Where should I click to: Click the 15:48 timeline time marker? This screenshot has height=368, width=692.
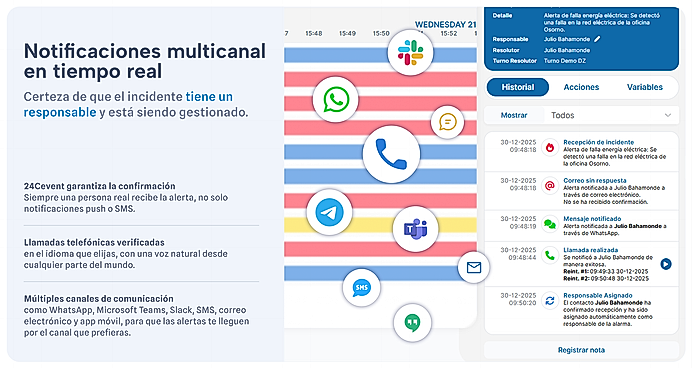point(313,34)
